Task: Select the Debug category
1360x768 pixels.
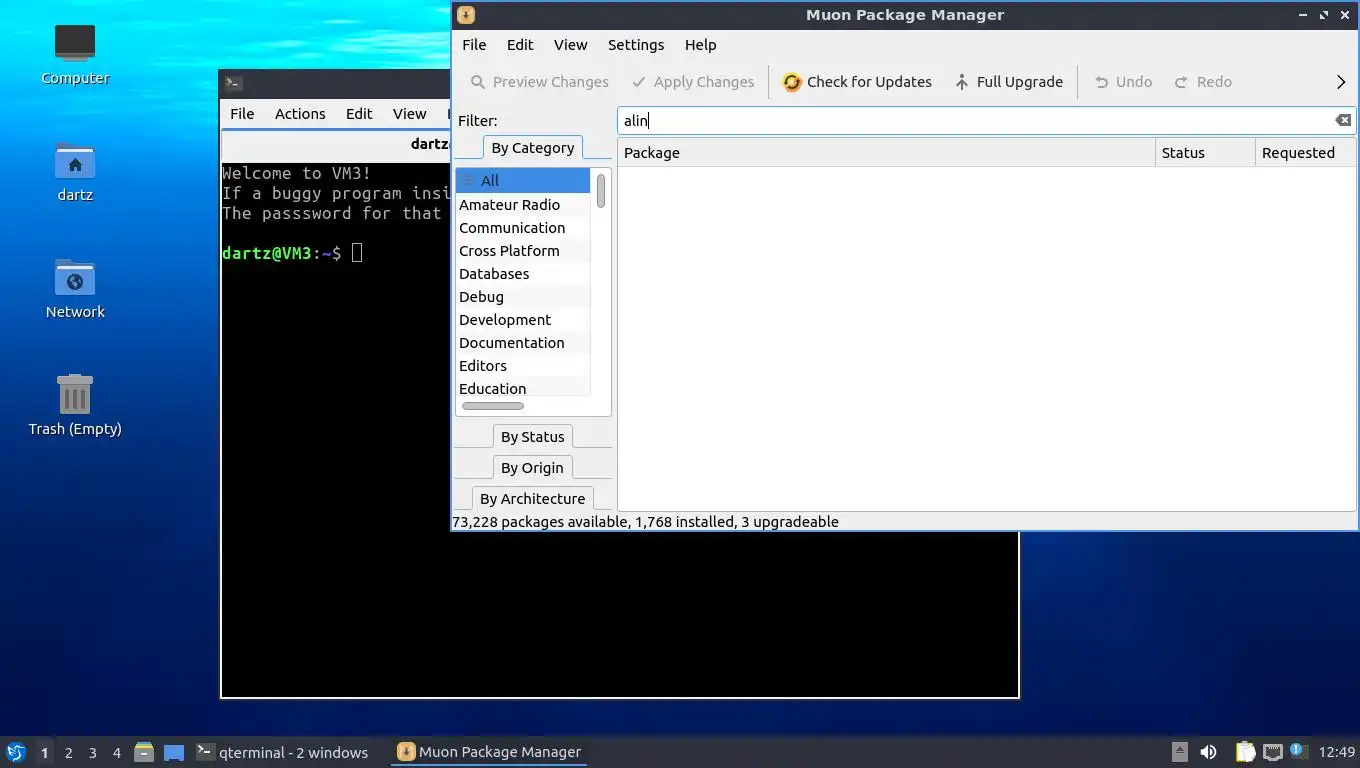Action: [523, 297]
